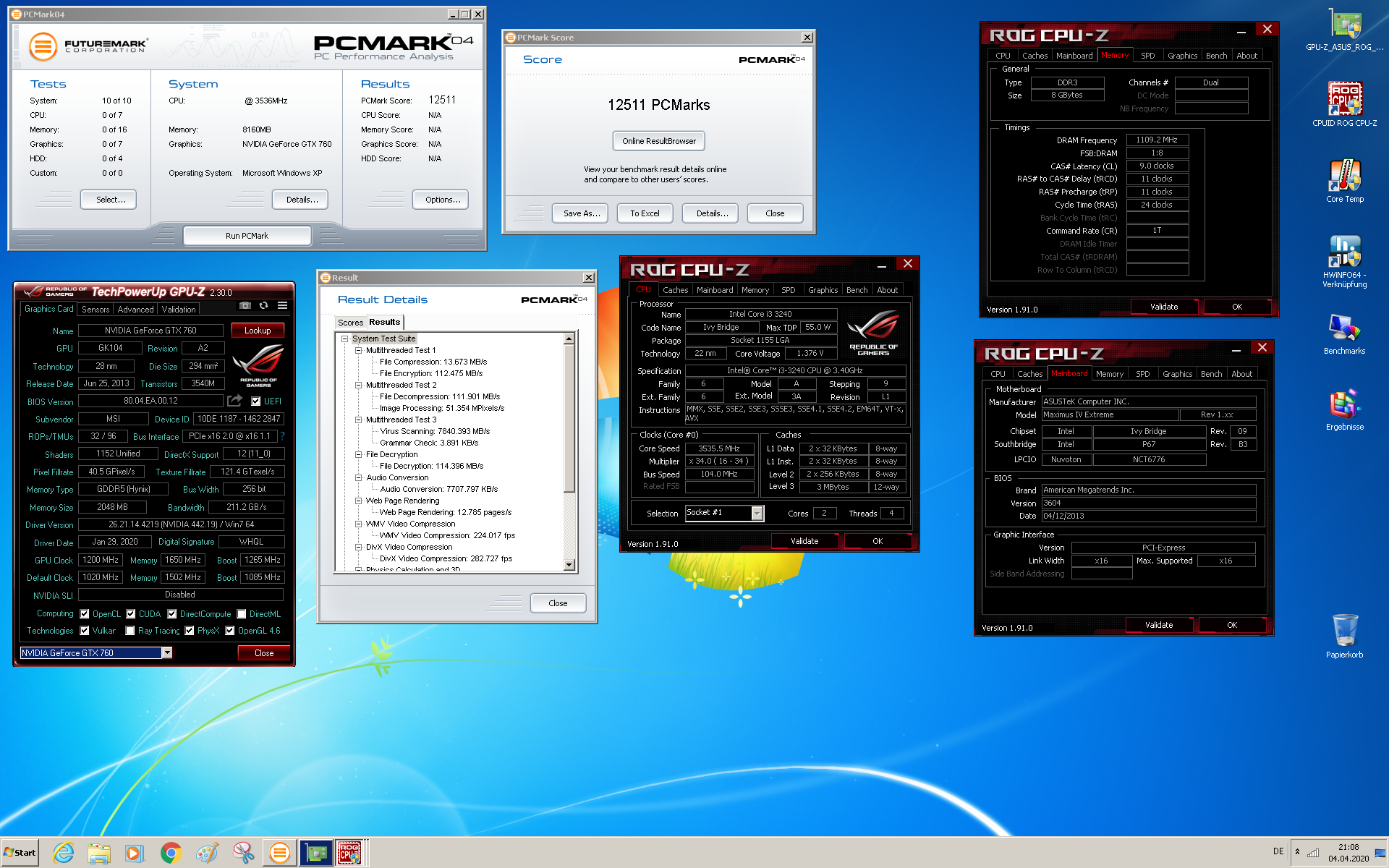This screenshot has width=1389, height=868.
Task: Launch Windows Media Player from taskbar
Action: click(135, 854)
